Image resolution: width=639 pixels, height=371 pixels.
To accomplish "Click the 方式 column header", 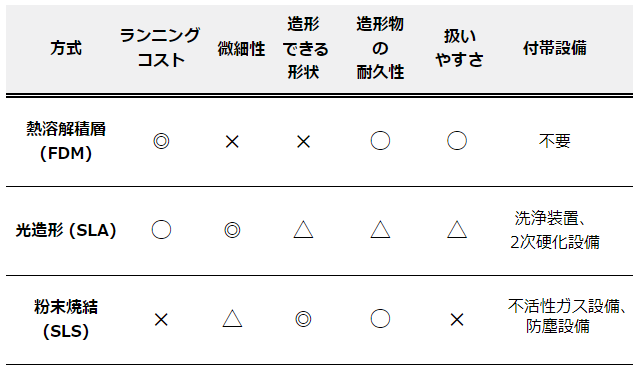I will (66, 48).
